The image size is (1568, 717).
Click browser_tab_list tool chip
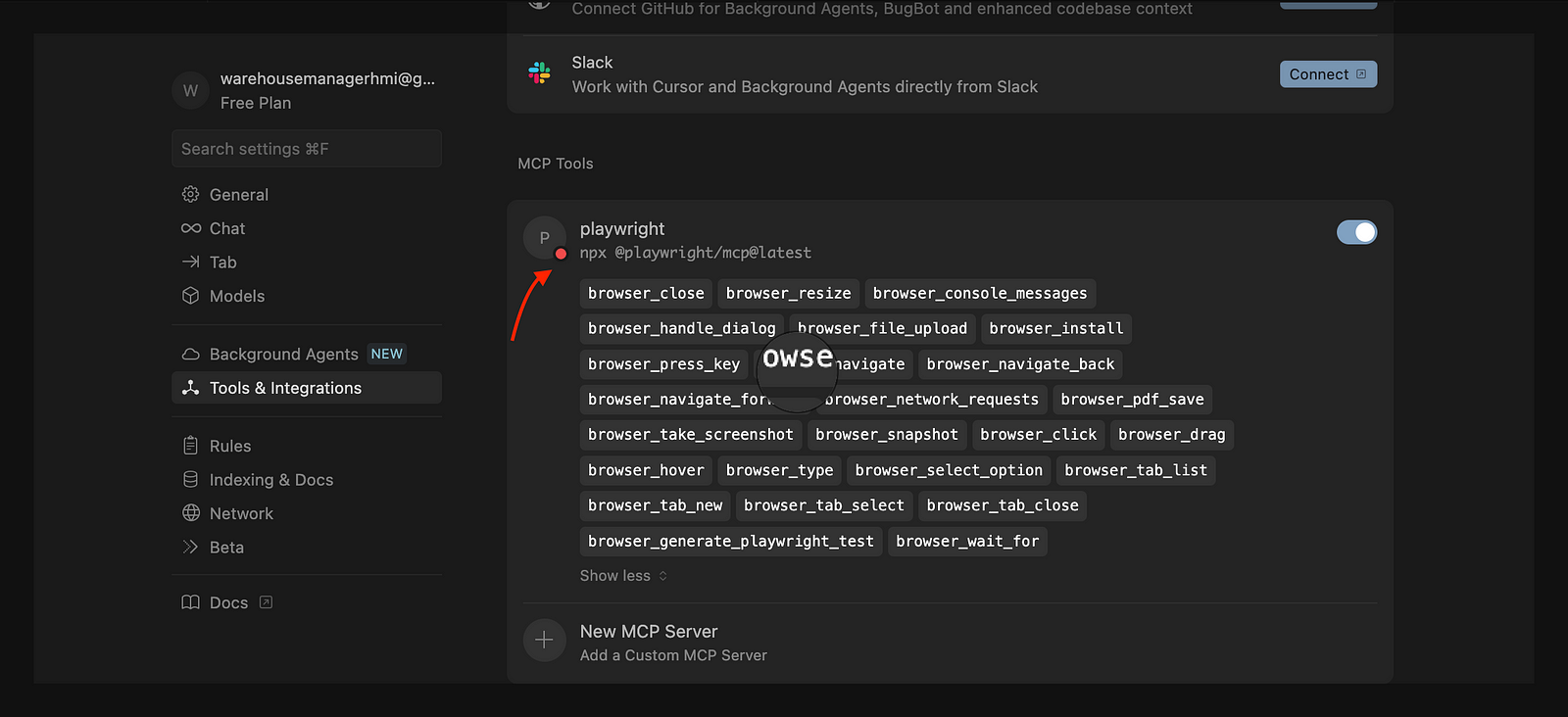[1136, 470]
